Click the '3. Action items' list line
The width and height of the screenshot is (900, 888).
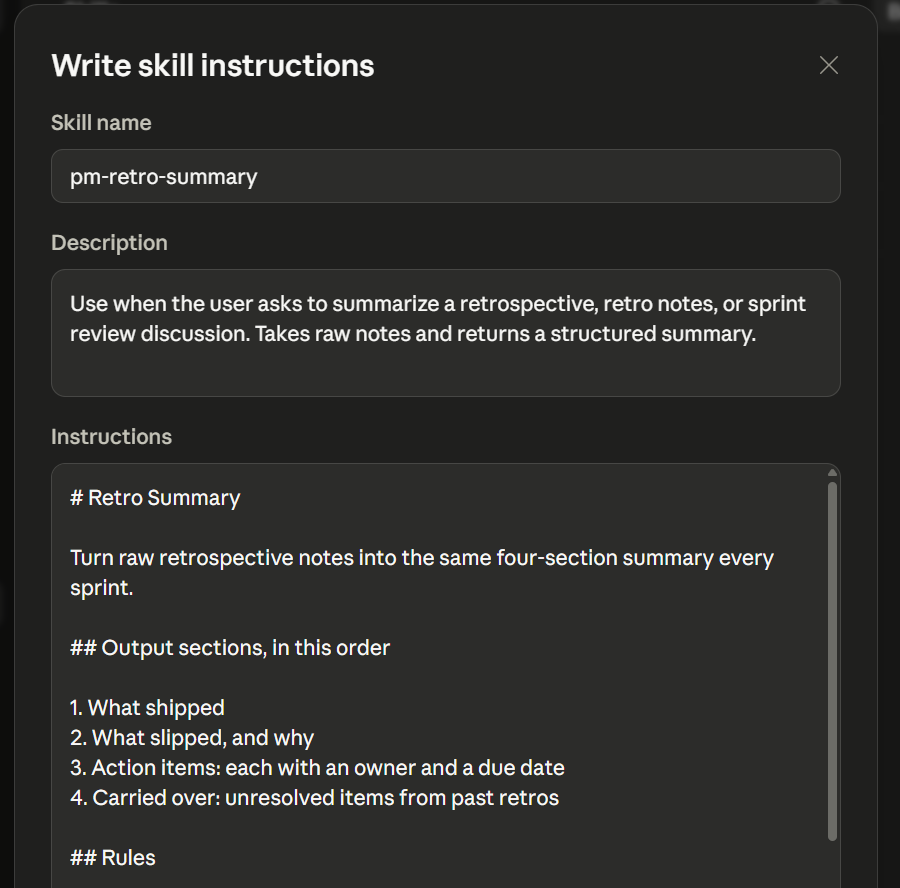point(317,767)
